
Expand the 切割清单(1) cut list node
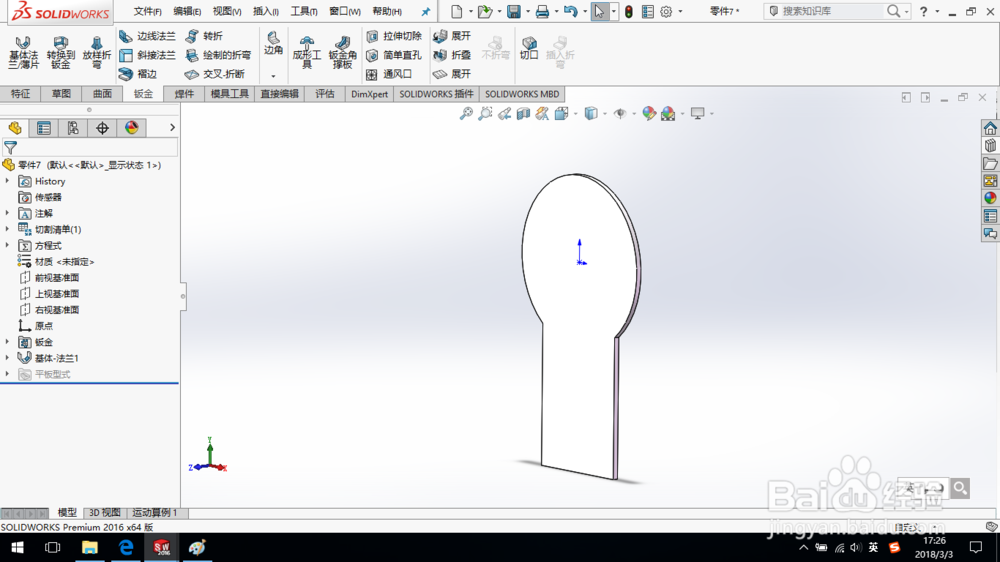click(x=8, y=229)
